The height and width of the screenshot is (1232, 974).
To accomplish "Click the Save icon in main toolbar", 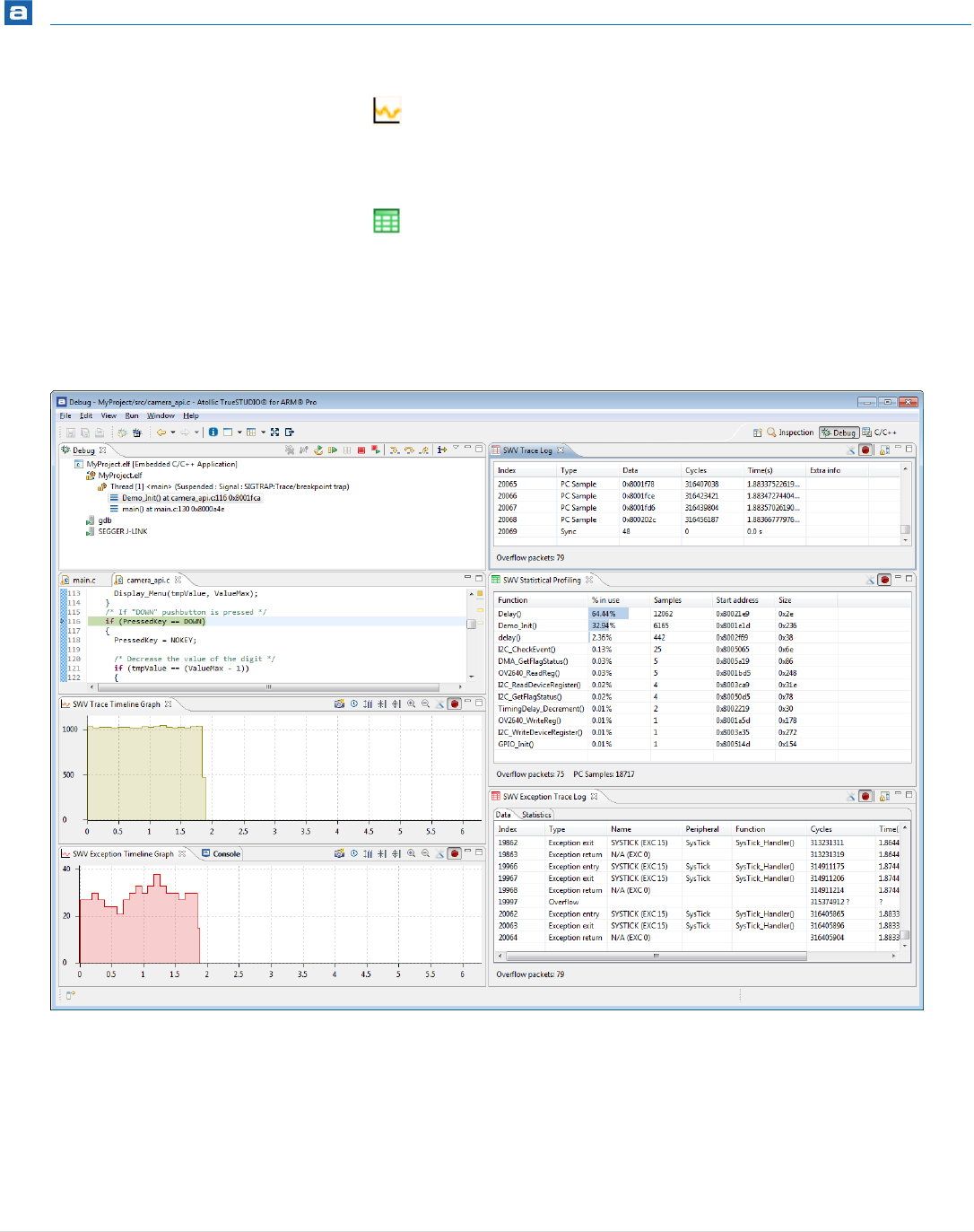I will (x=70, y=433).
